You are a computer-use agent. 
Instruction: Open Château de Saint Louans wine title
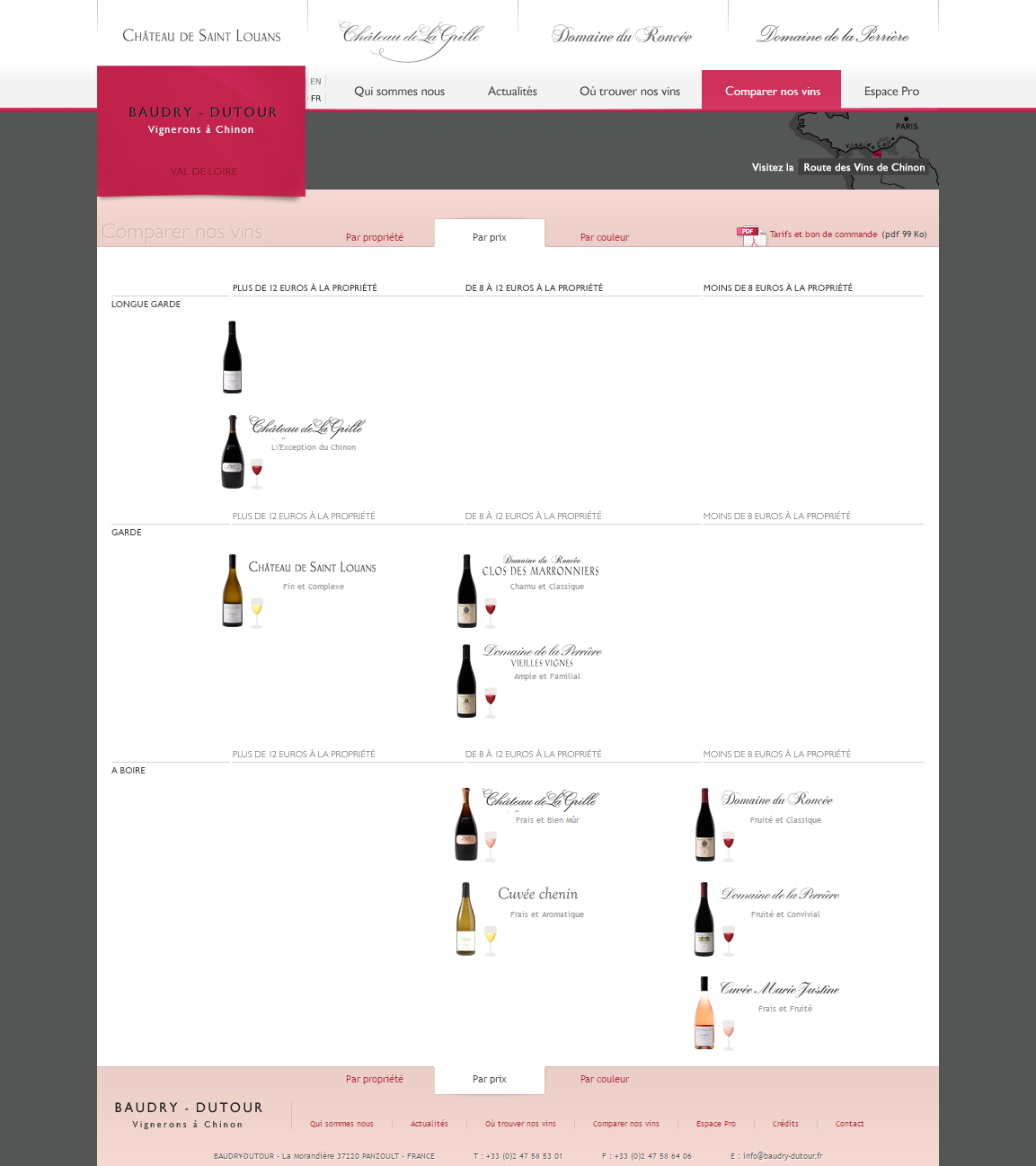pos(312,568)
